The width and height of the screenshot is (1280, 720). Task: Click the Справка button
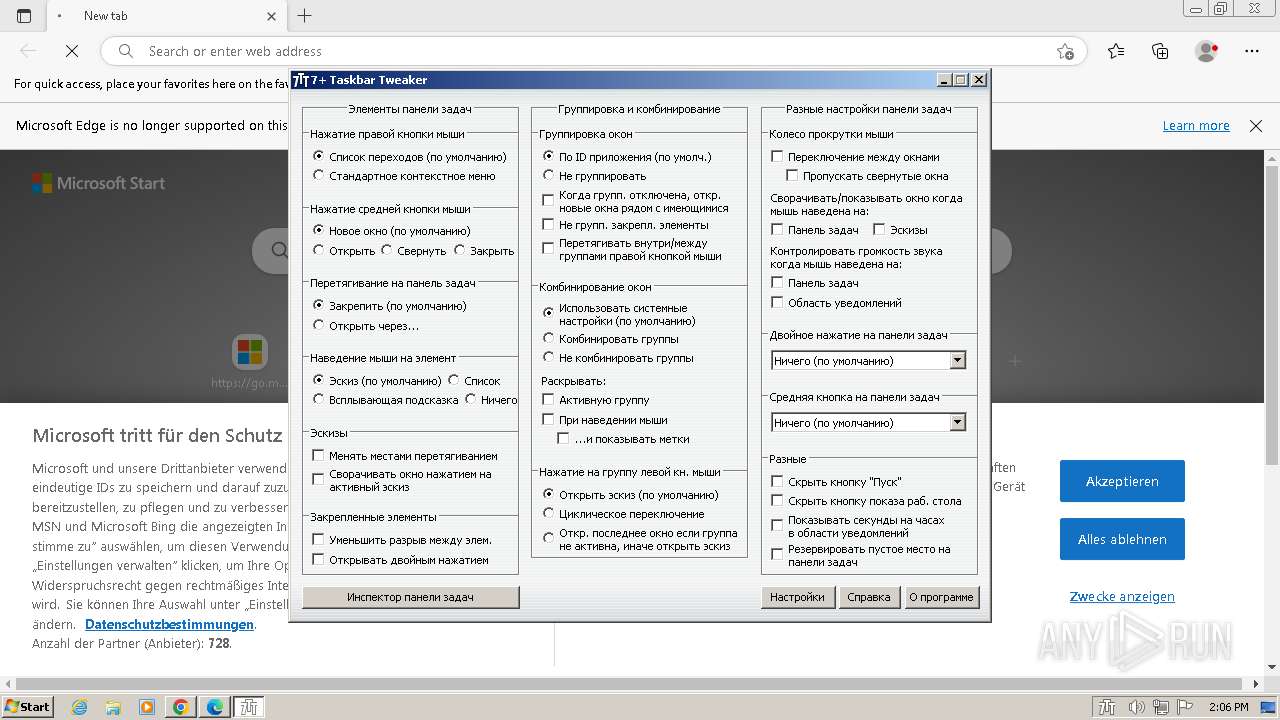pos(868,597)
